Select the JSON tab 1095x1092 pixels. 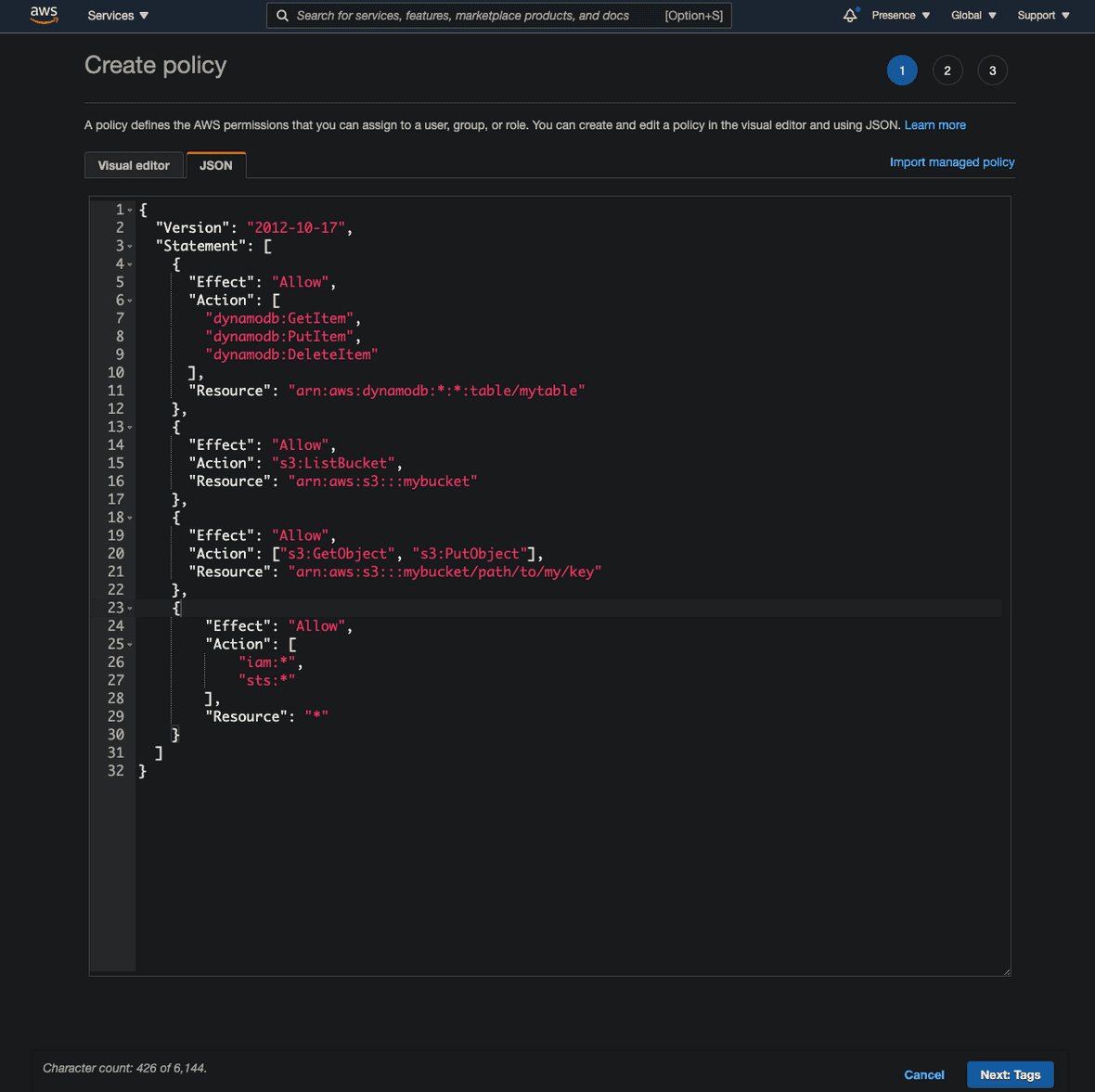[215, 164]
